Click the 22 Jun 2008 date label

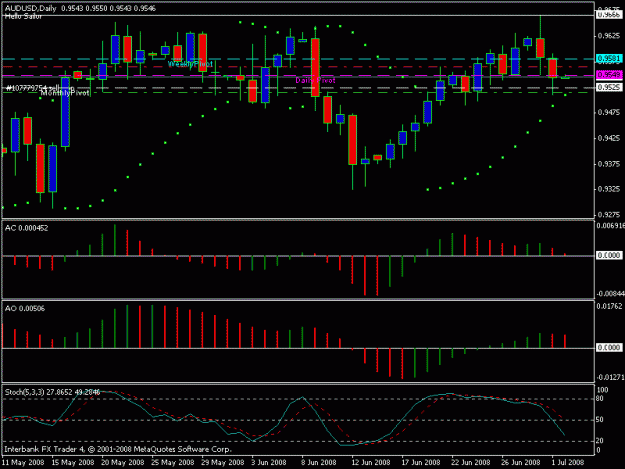click(x=470, y=462)
